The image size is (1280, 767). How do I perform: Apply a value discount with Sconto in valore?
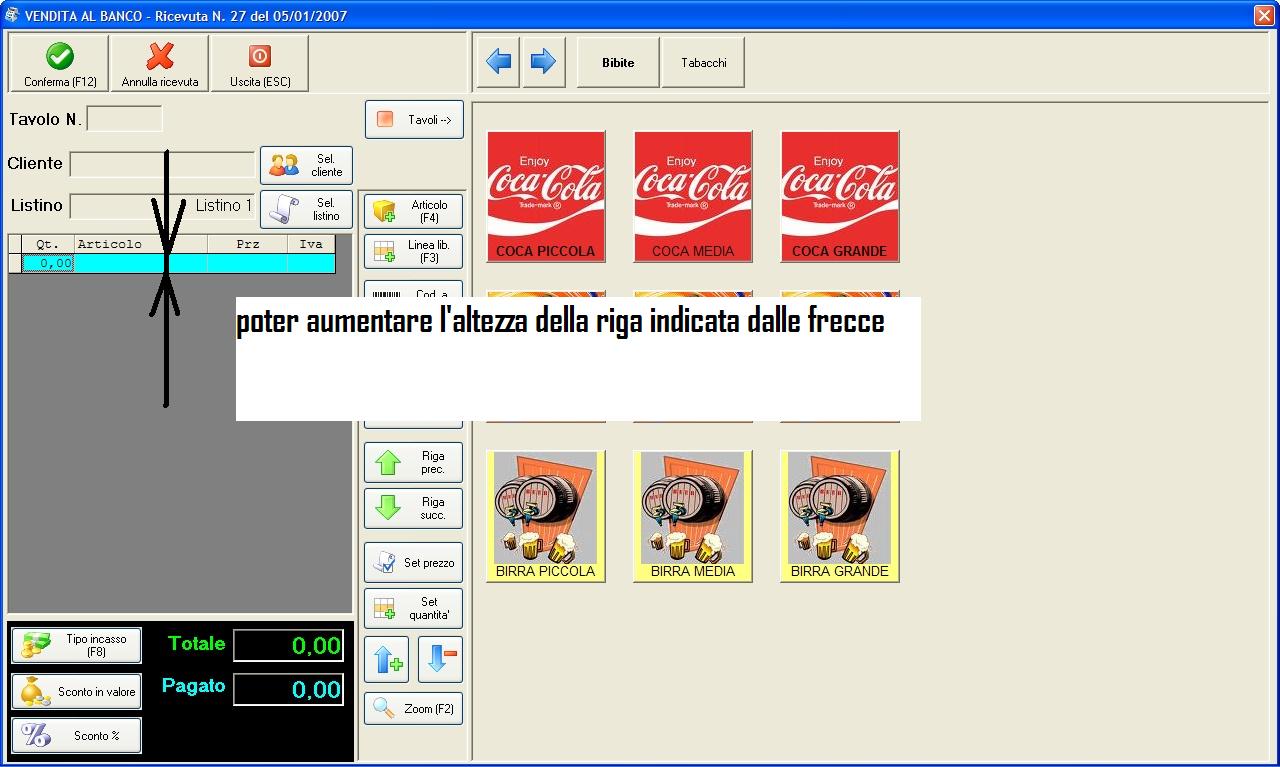[77, 691]
